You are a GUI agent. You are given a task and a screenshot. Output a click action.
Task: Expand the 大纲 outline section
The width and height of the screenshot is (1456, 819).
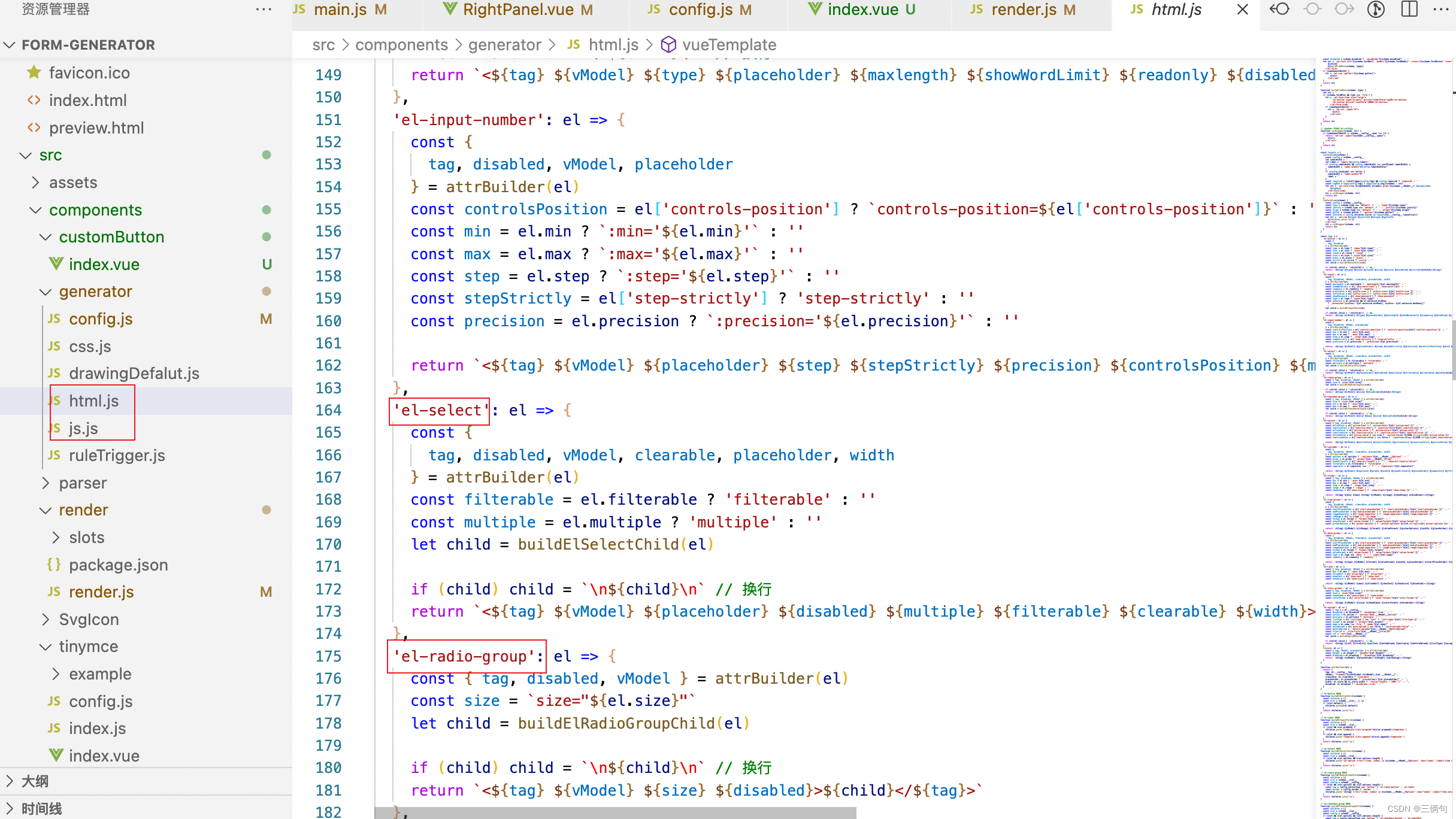pos(35,781)
